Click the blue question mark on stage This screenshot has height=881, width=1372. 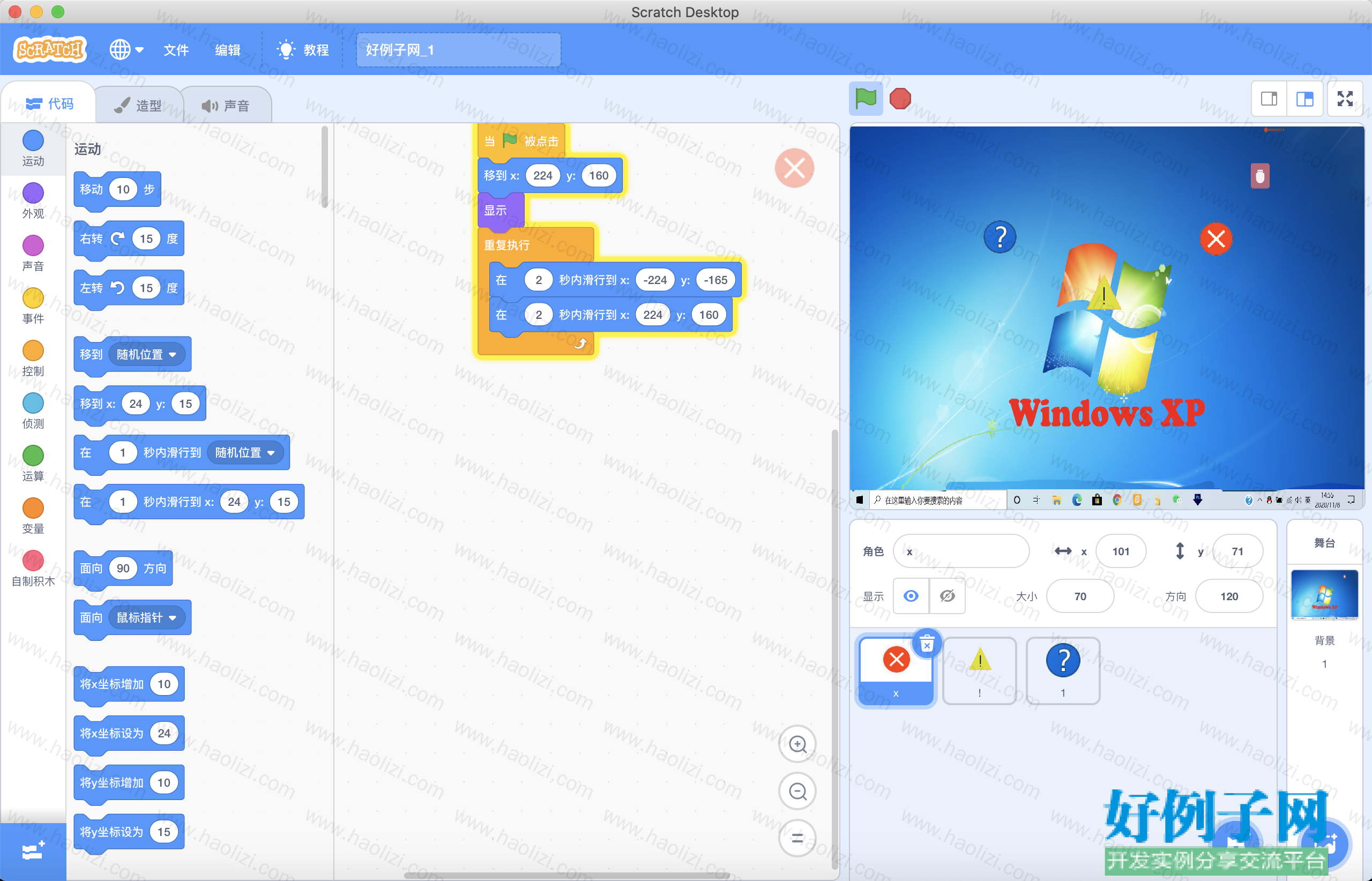tap(1000, 237)
